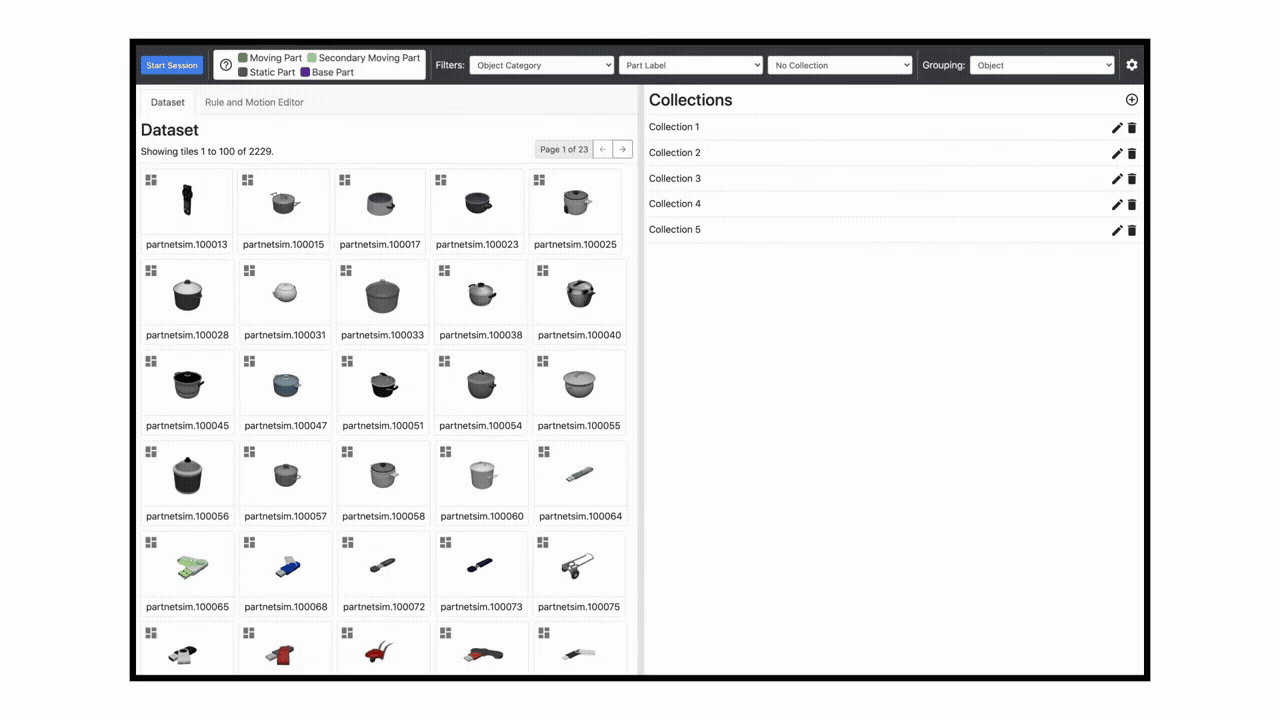Click the pencil icon for Collection 4

pos(1117,205)
